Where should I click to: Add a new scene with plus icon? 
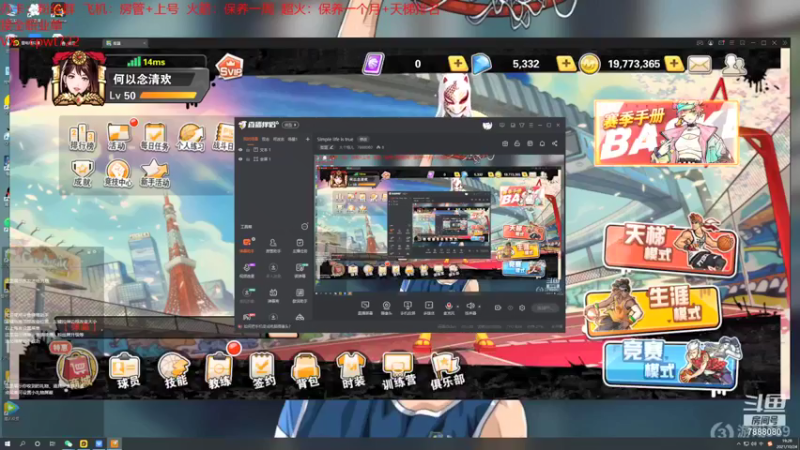click(x=307, y=139)
